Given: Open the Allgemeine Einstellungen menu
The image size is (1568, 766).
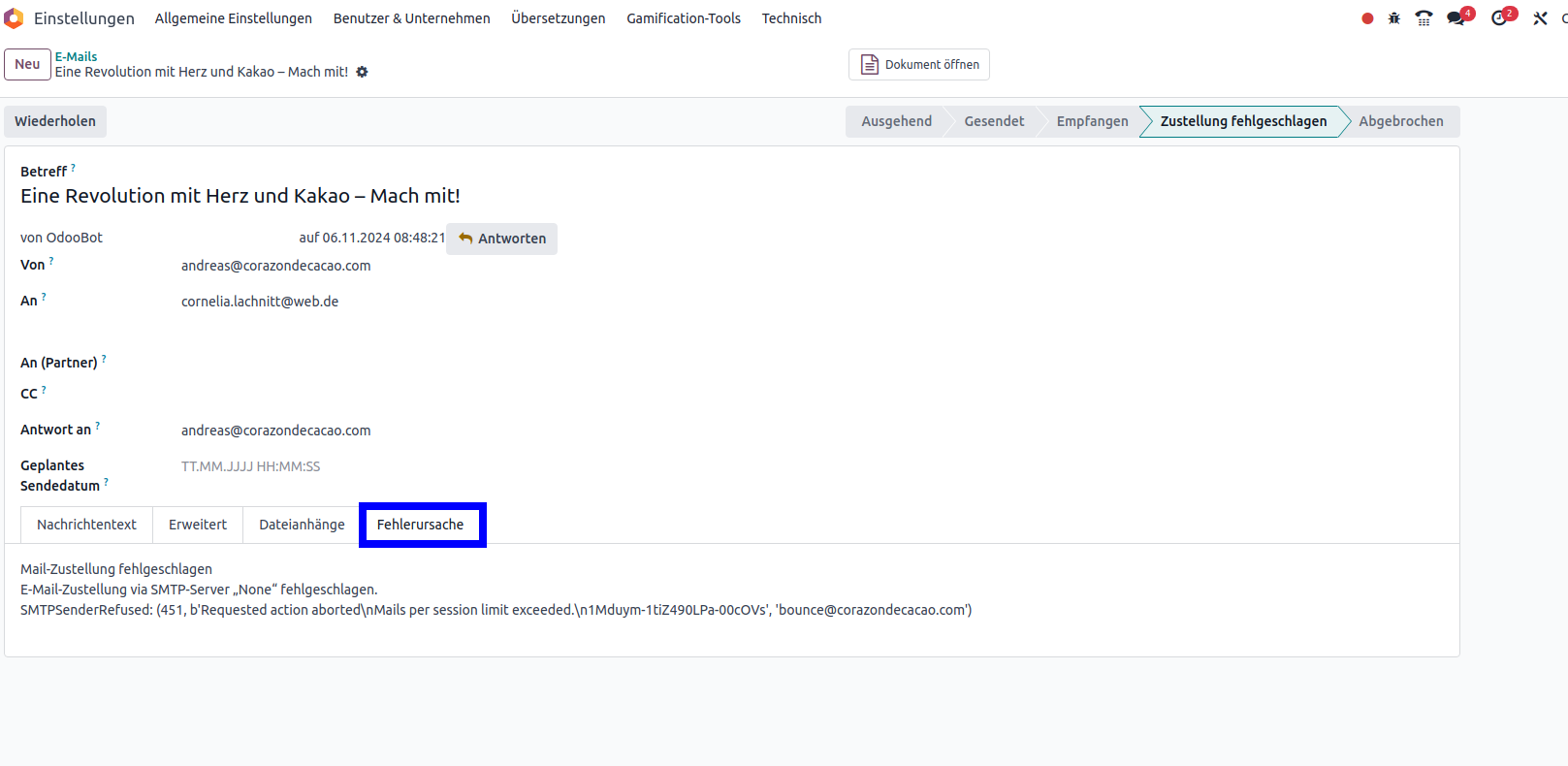Looking at the screenshot, I should [233, 18].
